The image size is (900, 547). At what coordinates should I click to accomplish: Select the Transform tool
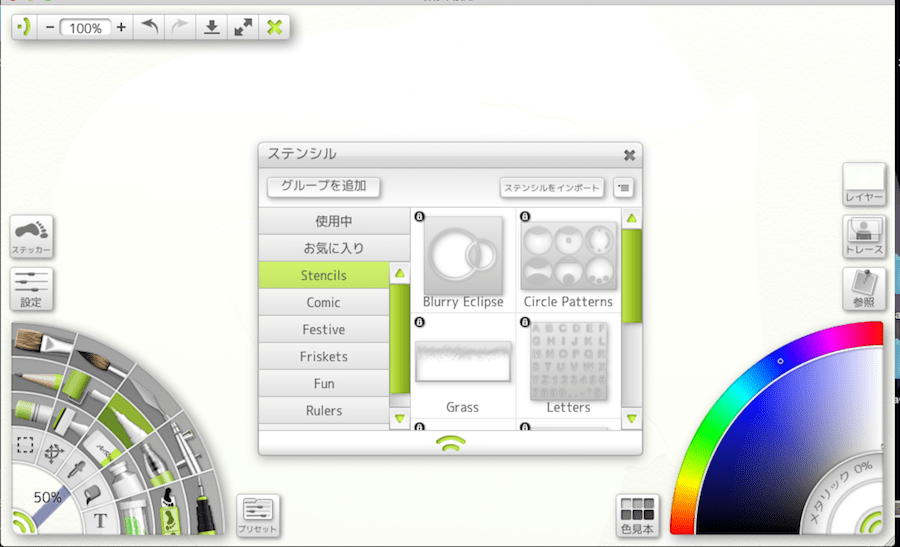[54, 453]
